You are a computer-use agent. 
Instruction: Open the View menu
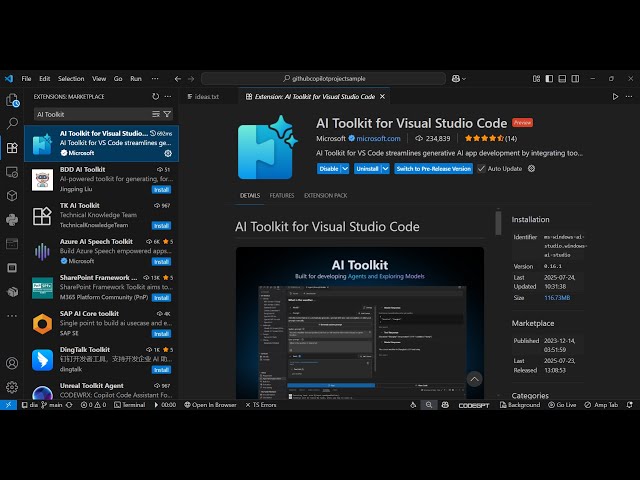[99, 79]
